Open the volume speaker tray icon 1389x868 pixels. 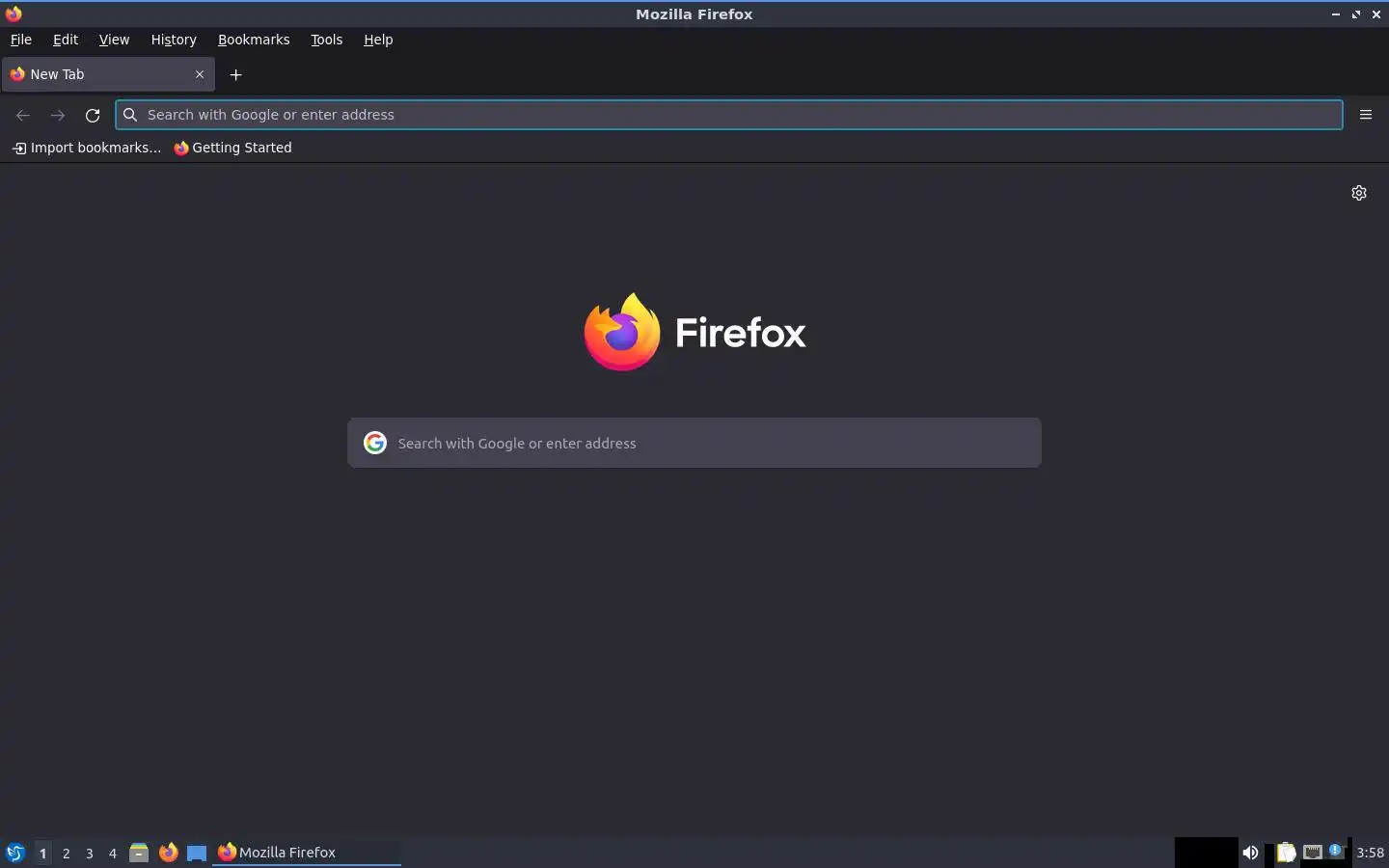pos(1250,853)
